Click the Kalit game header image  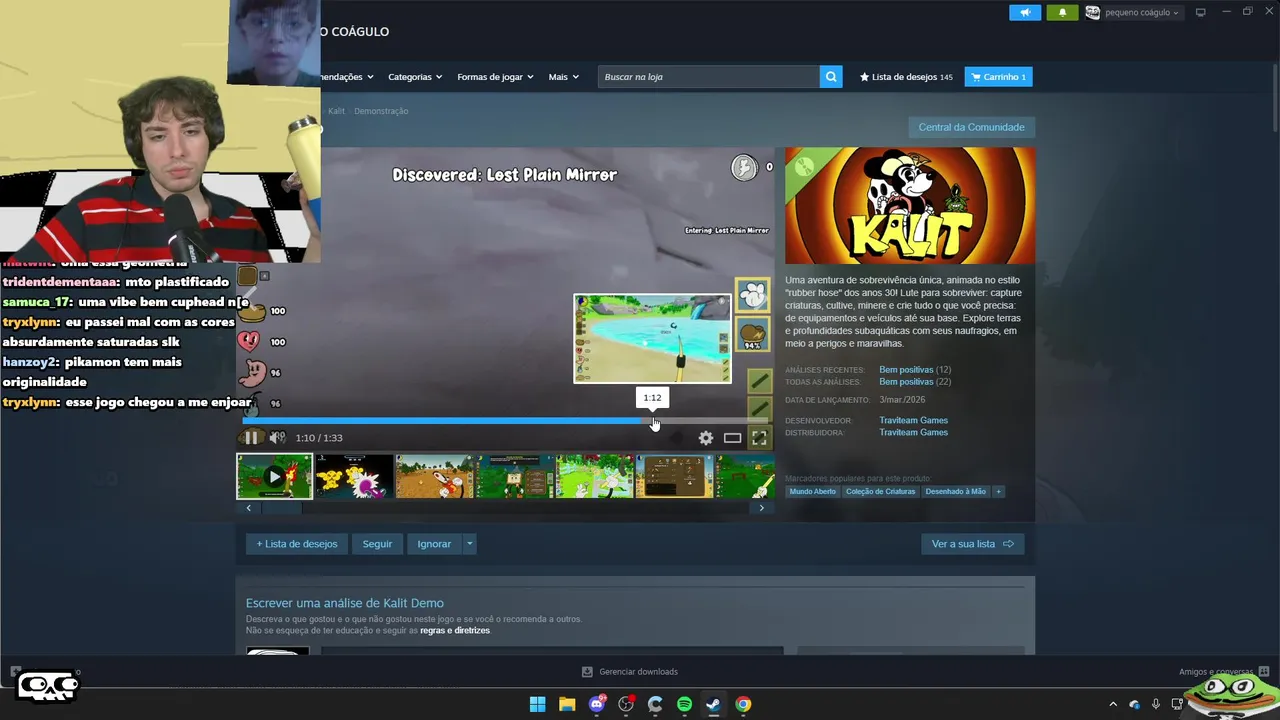(x=910, y=206)
